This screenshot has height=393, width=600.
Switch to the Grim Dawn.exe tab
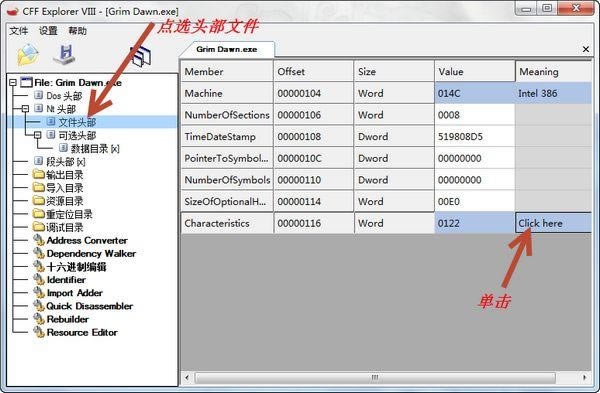(227, 49)
